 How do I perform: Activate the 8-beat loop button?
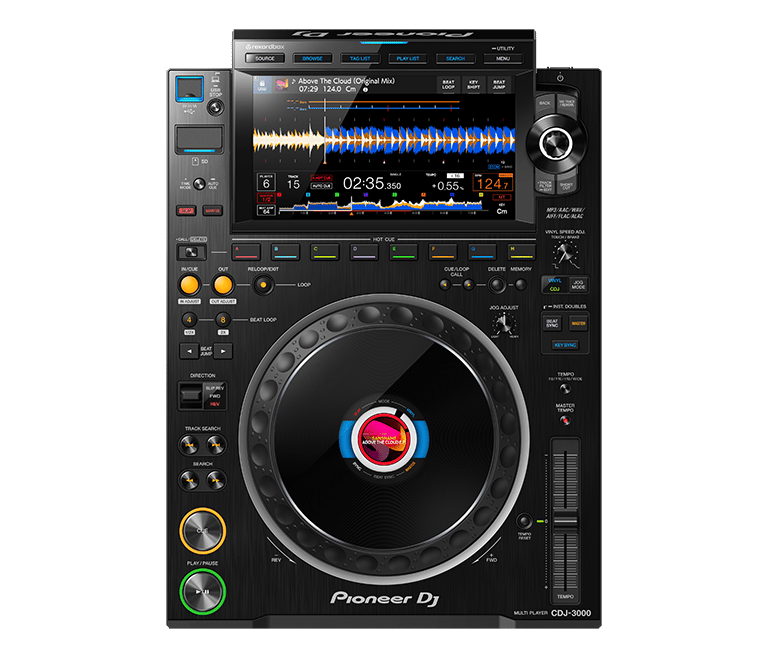[223, 320]
